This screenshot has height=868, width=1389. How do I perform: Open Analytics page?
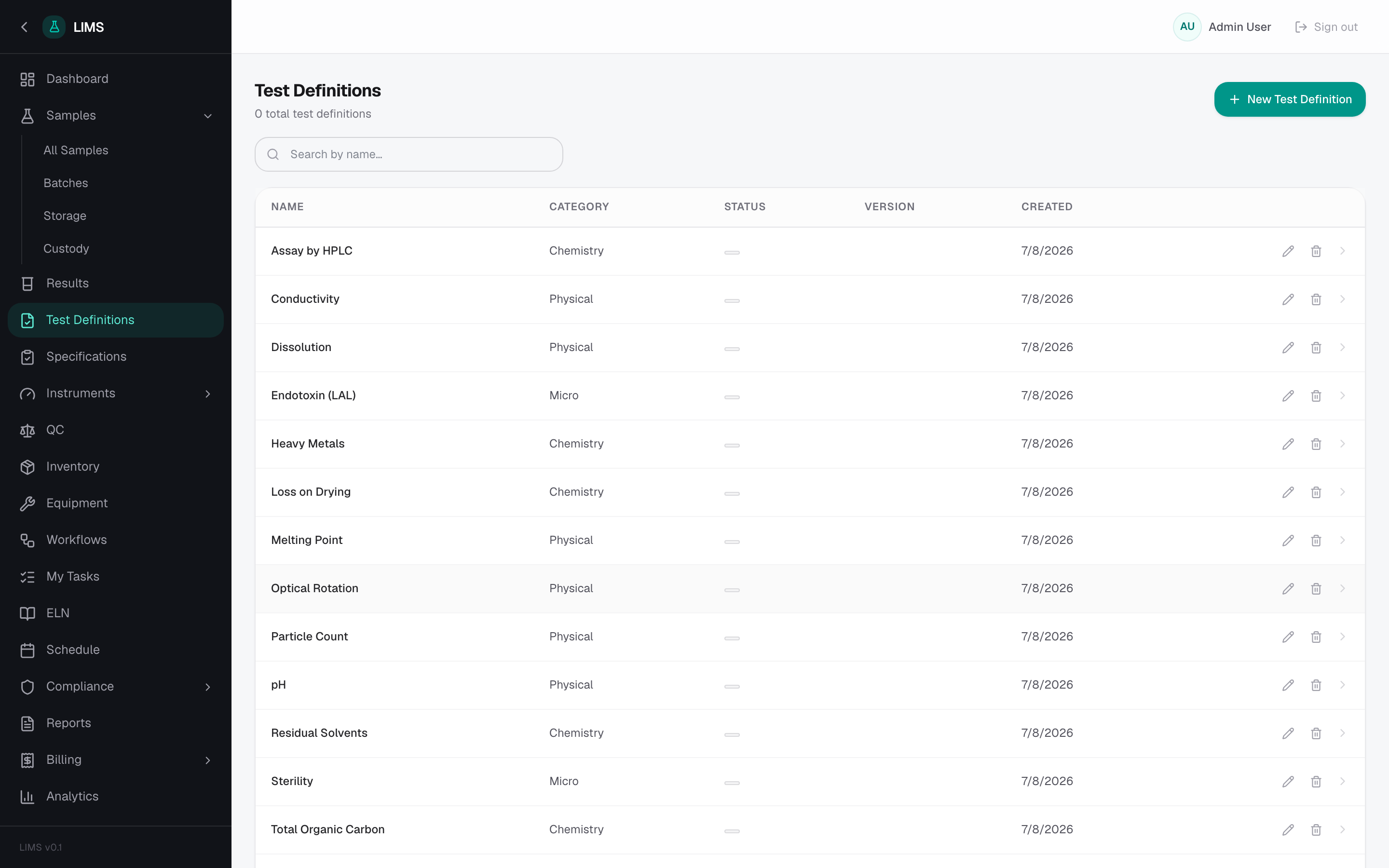(x=115, y=797)
